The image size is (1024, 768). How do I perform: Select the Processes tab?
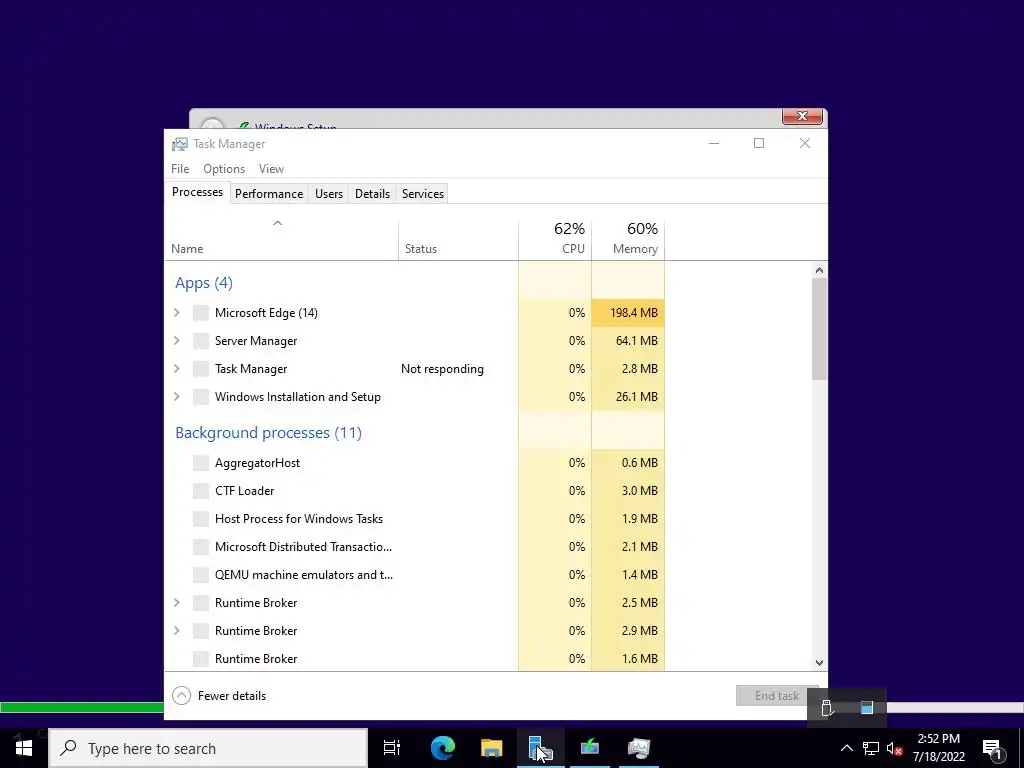(197, 193)
